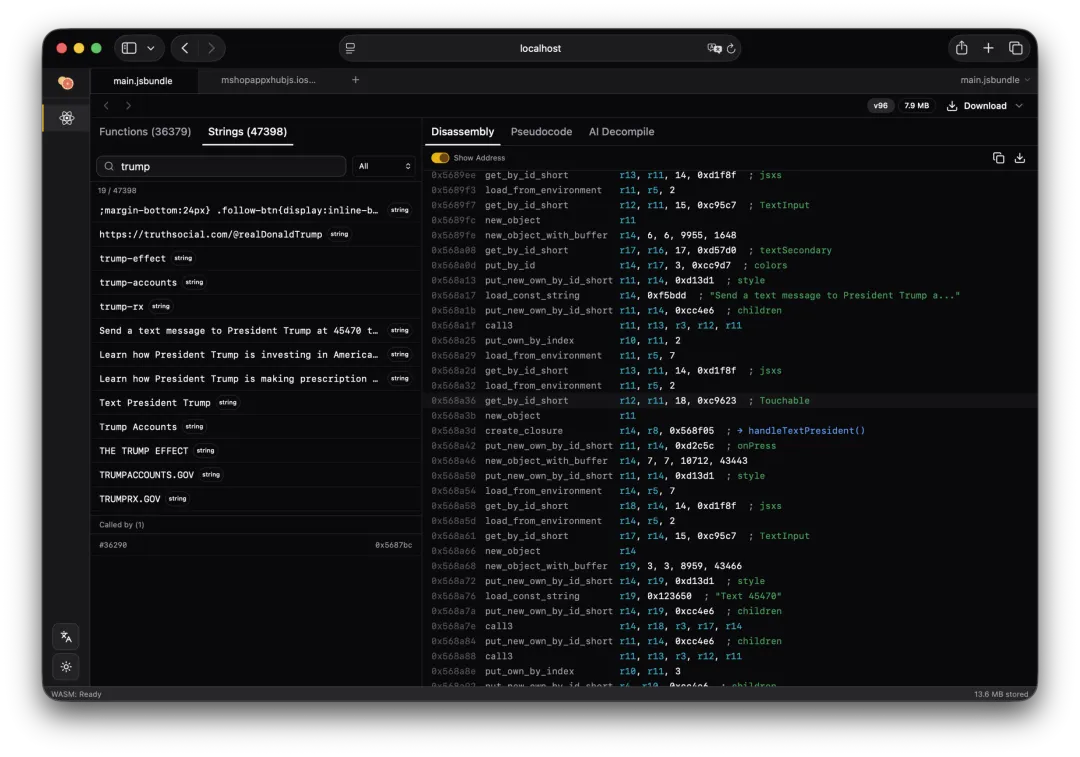The height and width of the screenshot is (757, 1080).
Task: Select the truthsocial.com/@realDonaldTrump string
Action: coord(256,234)
